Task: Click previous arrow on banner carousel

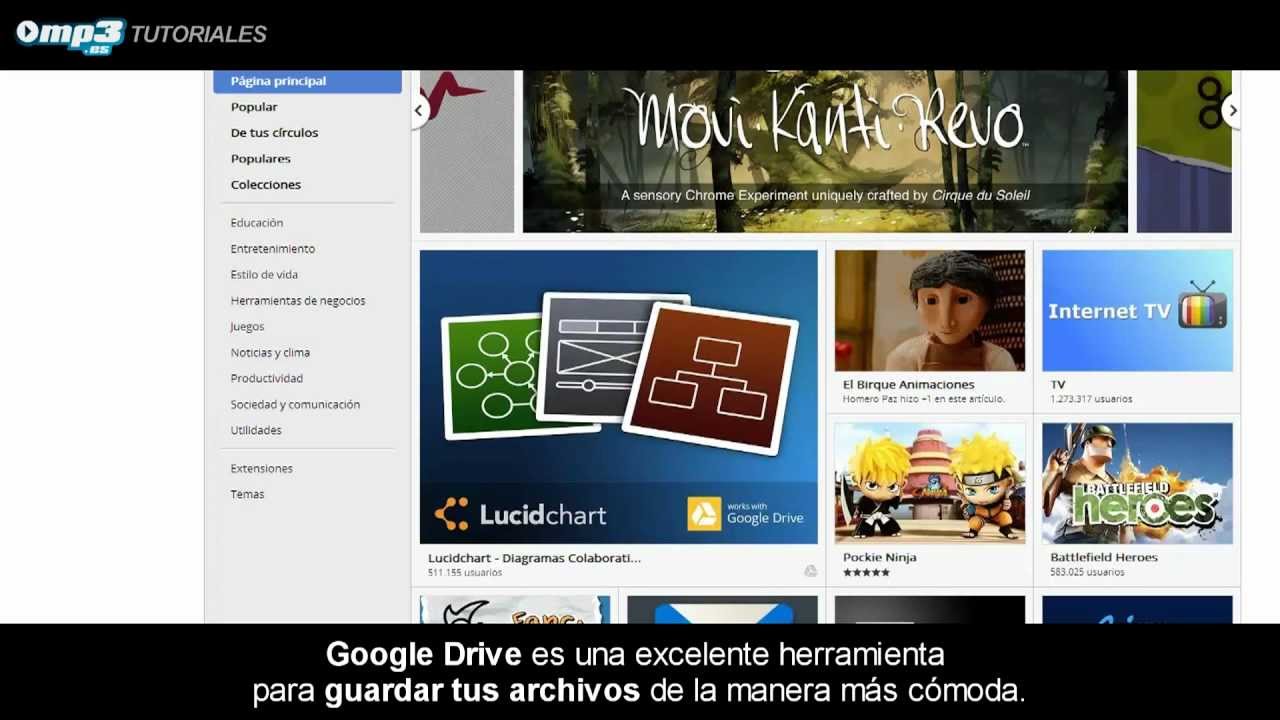Action: pos(420,111)
